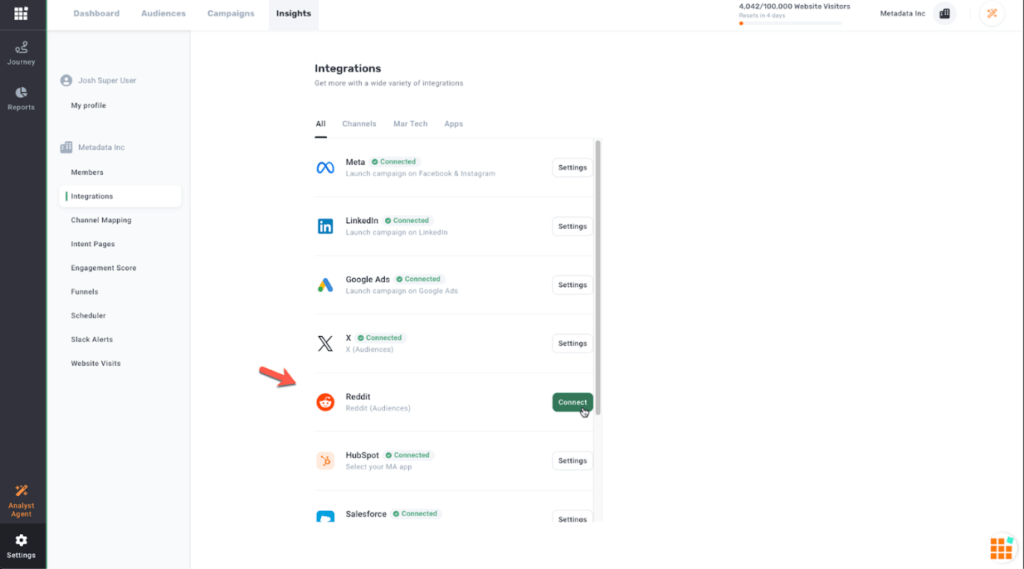Screen dimensions: 1024x569
Task: Click the Meta Connected status badge
Action: (x=394, y=161)
